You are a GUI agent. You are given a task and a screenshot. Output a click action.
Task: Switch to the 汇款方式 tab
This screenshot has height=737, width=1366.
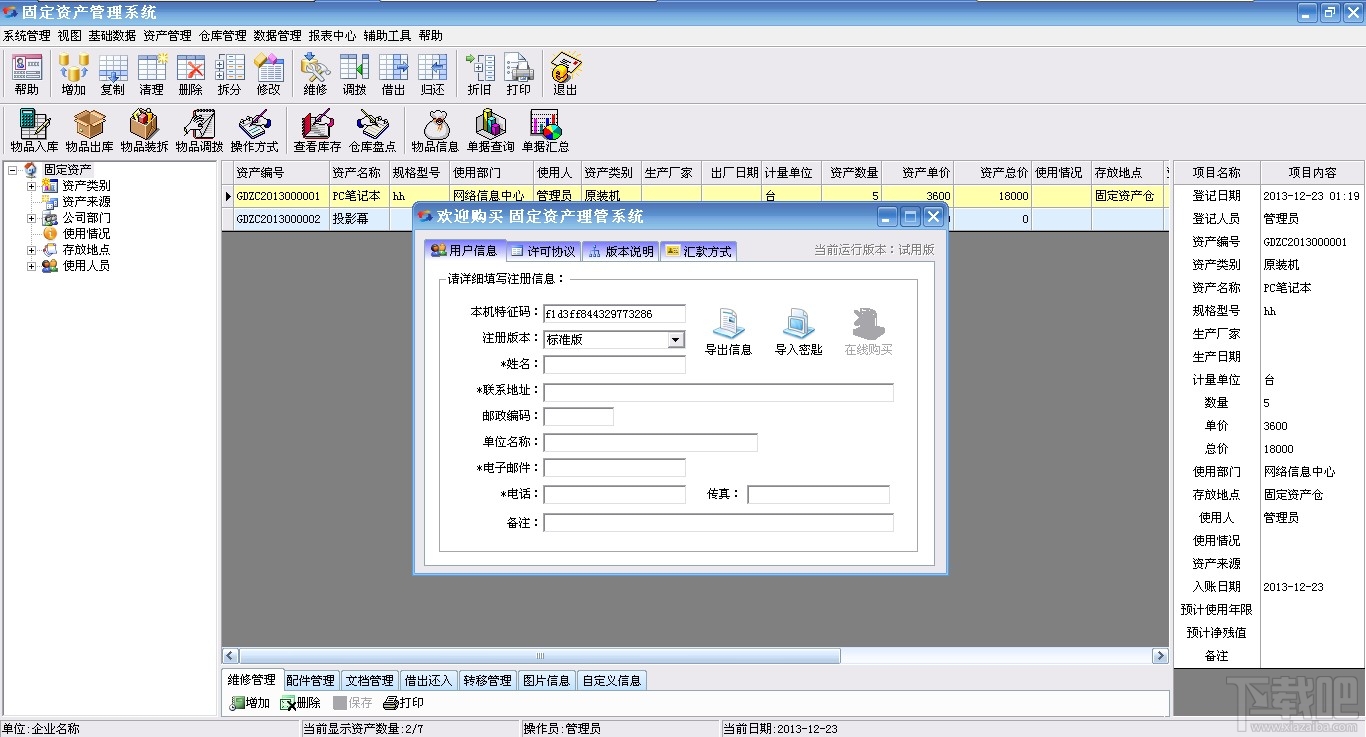pos(699,251)
